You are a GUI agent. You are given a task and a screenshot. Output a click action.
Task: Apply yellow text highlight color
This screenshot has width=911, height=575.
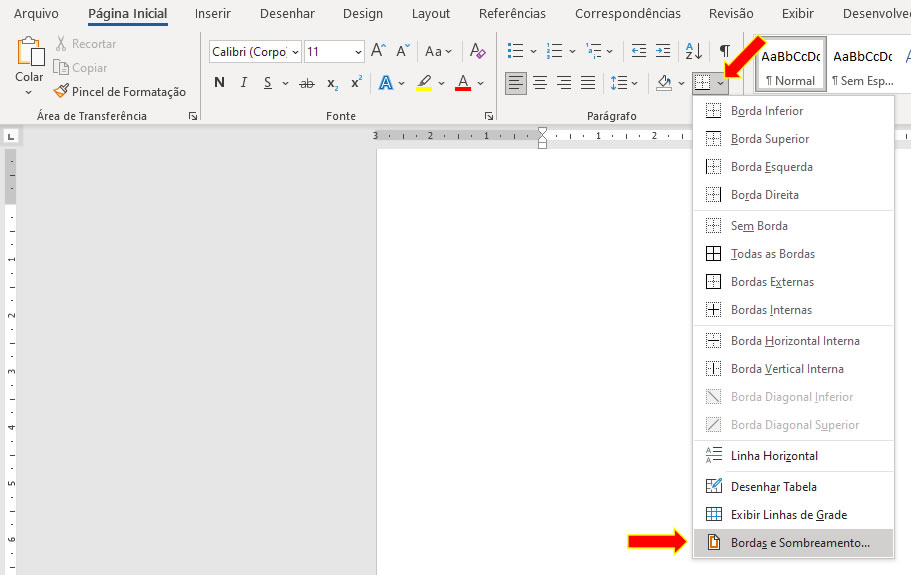pos(425,83)
